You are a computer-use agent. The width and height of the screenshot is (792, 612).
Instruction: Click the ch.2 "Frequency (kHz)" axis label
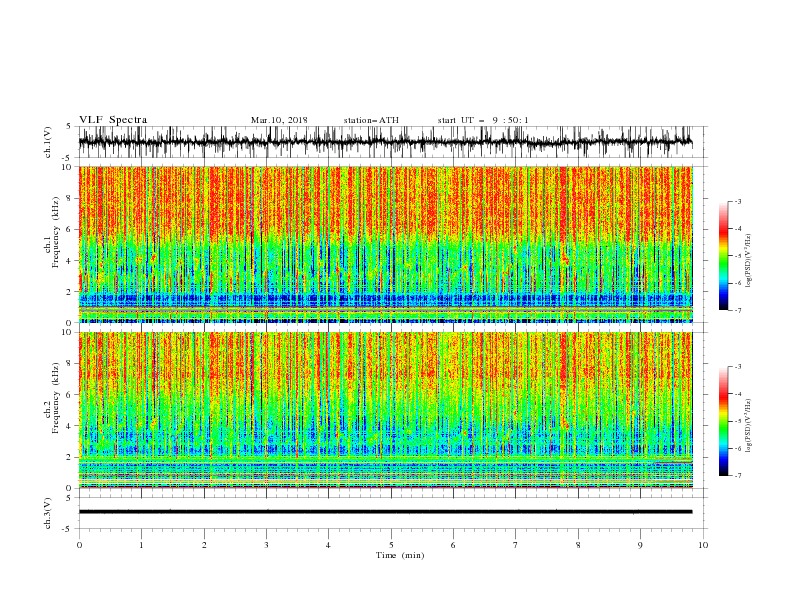pyautogui.click(x=56, y=398)
